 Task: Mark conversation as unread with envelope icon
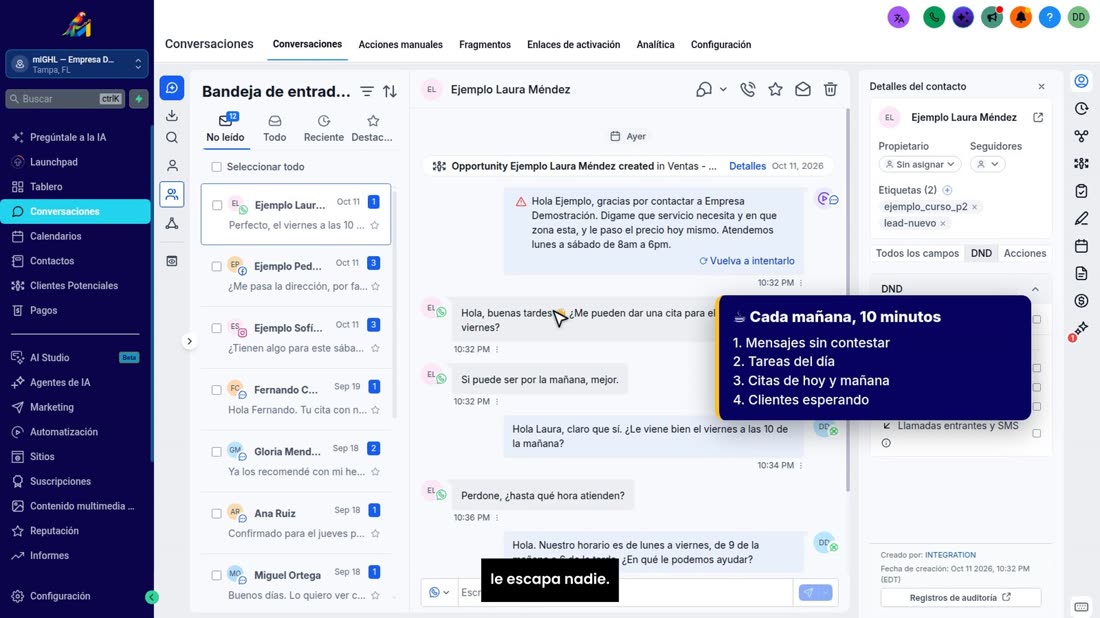coord(803,90)
